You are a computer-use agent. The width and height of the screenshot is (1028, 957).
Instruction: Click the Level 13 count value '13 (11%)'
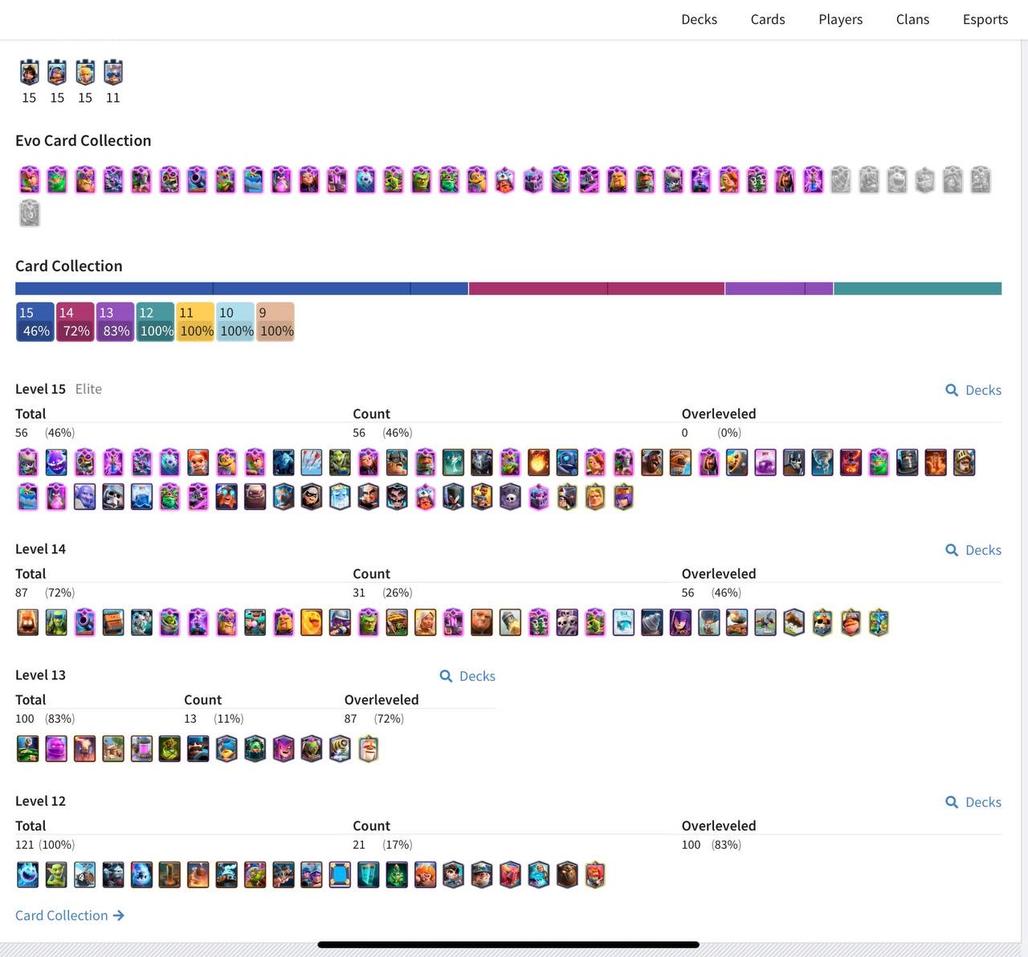click(x=214, y=718)
